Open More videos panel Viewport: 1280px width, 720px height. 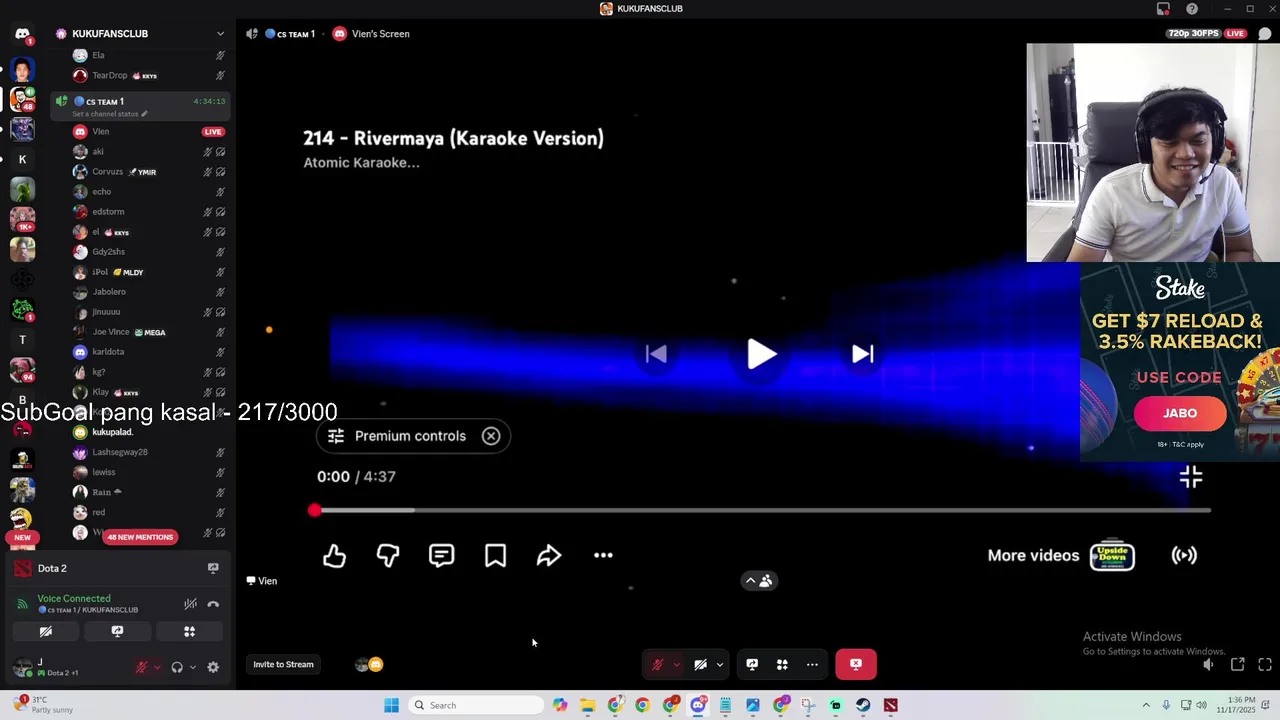1061,556
